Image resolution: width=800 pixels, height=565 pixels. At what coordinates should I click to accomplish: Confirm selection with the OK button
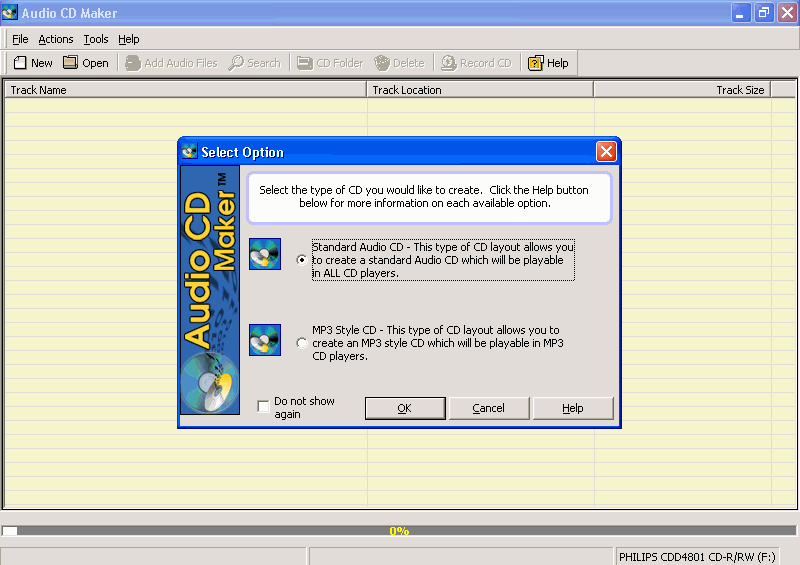point(405,408)
